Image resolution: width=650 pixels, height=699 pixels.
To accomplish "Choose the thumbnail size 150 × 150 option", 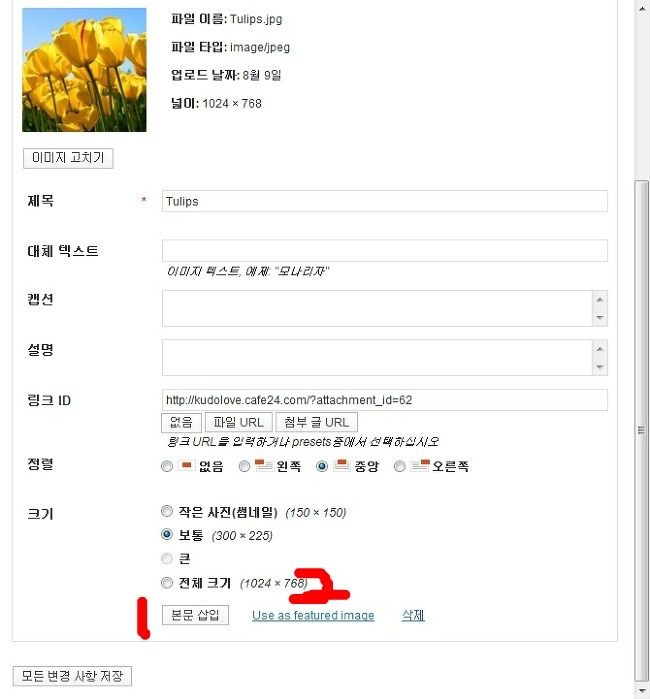I will tap(167, 511).
